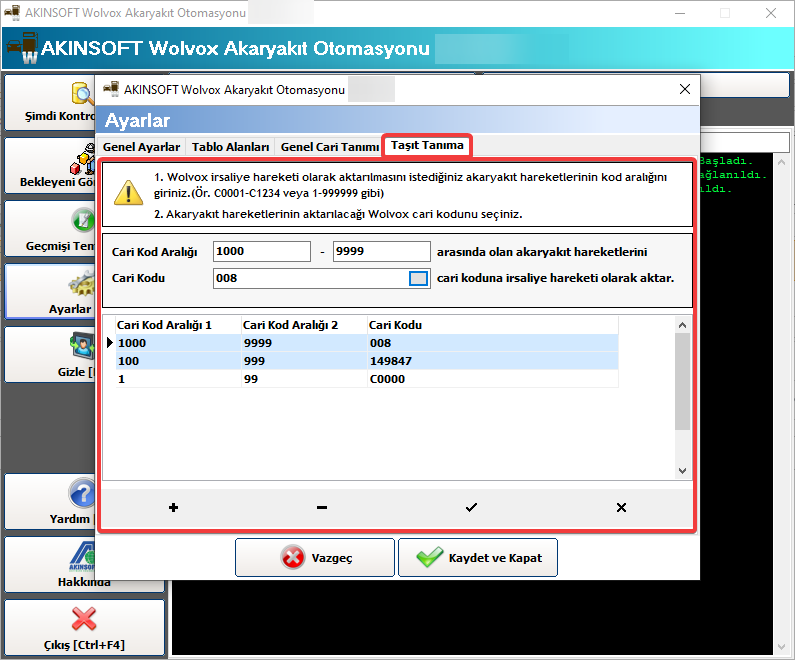Select the table row starting with 1
795x660 pixels.
[367, 379]
